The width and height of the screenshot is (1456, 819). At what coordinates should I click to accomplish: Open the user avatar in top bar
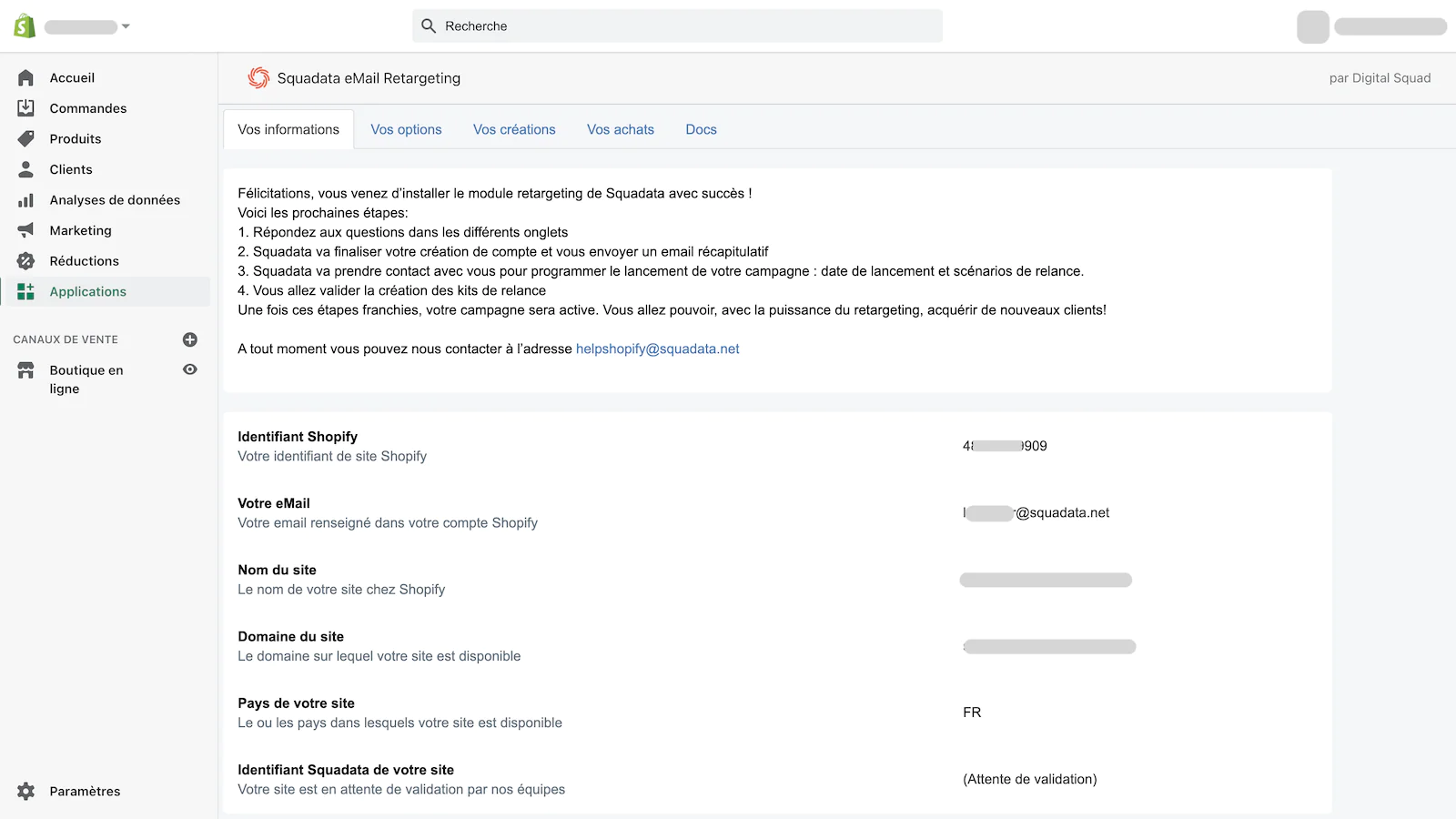click(x=1313, y=26)
